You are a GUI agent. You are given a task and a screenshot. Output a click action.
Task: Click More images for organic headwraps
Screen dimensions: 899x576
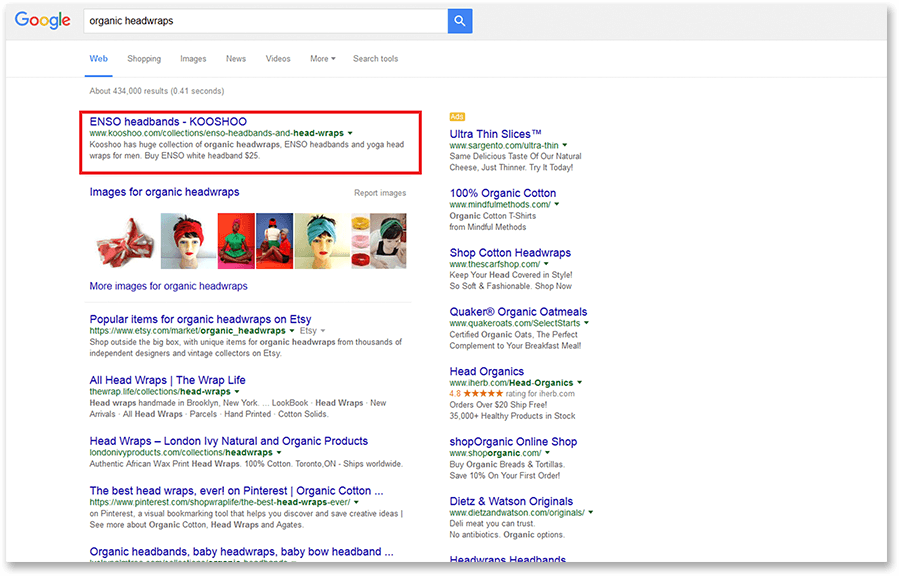(168, 286)
